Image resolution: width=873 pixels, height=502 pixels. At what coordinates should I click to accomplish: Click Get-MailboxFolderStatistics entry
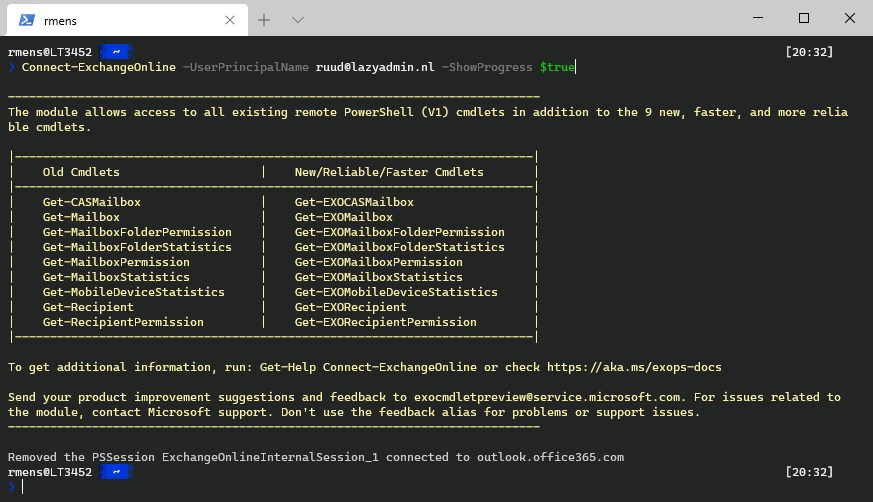point(137,247)
